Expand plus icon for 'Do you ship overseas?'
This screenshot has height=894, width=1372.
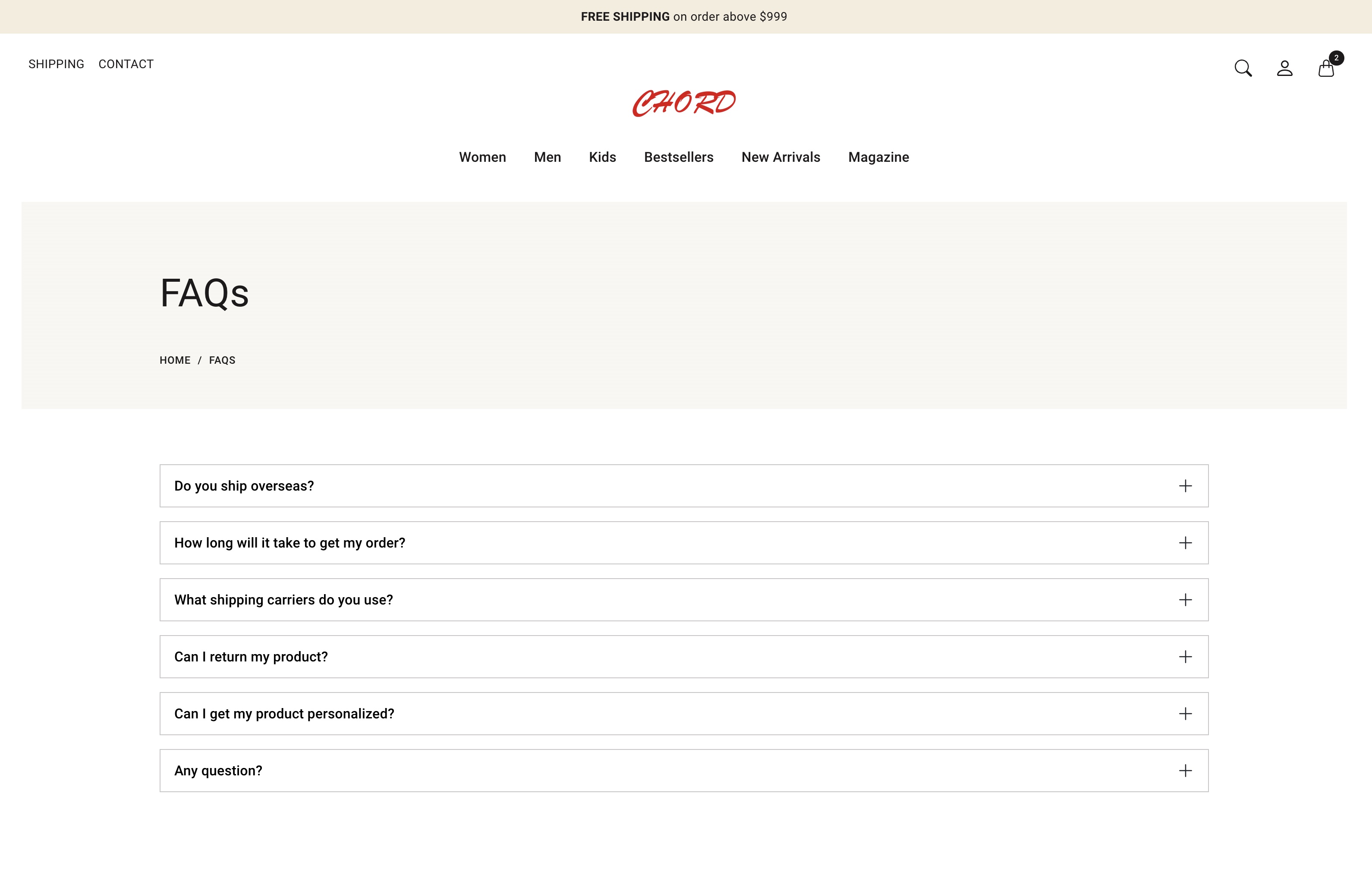pos(1185,486)
